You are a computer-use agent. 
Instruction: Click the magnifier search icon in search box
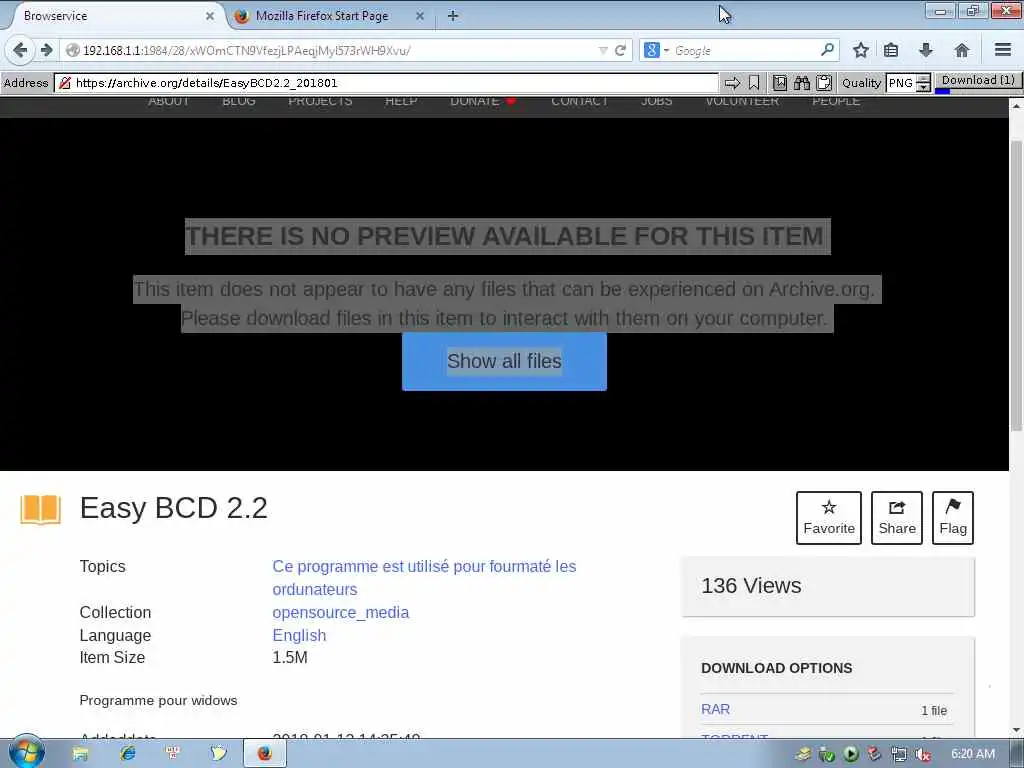[x=827, y=50]
